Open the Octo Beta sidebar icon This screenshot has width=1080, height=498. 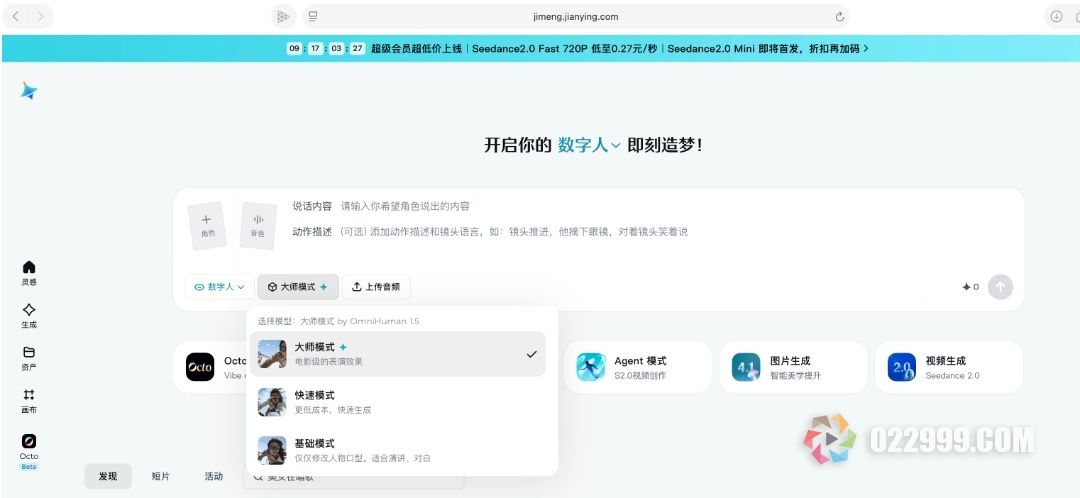(x=29, y=451)
